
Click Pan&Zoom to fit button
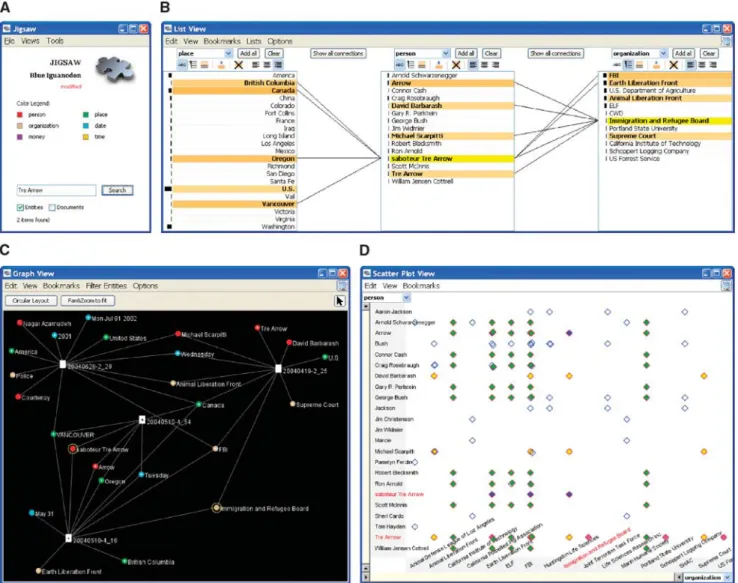pos(88,301)
